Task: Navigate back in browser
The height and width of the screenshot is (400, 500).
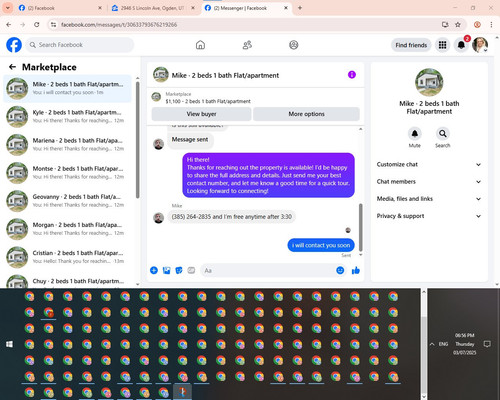Action: (x=9, y=24)
